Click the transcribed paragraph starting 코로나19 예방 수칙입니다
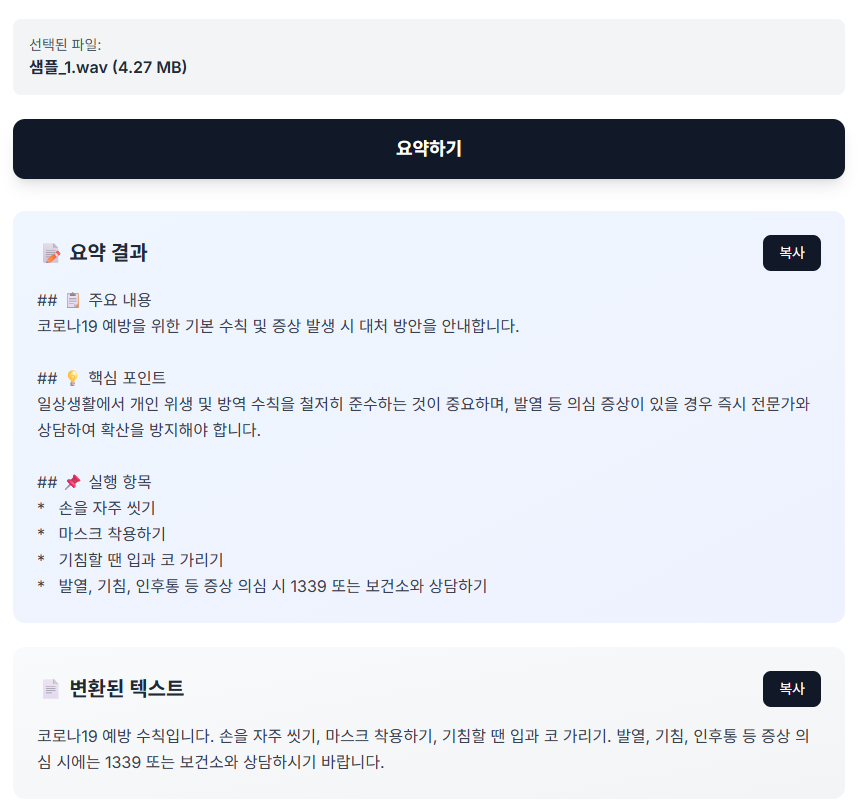The width and height of the screenshot is (858, 808). (x=422, y=750)
